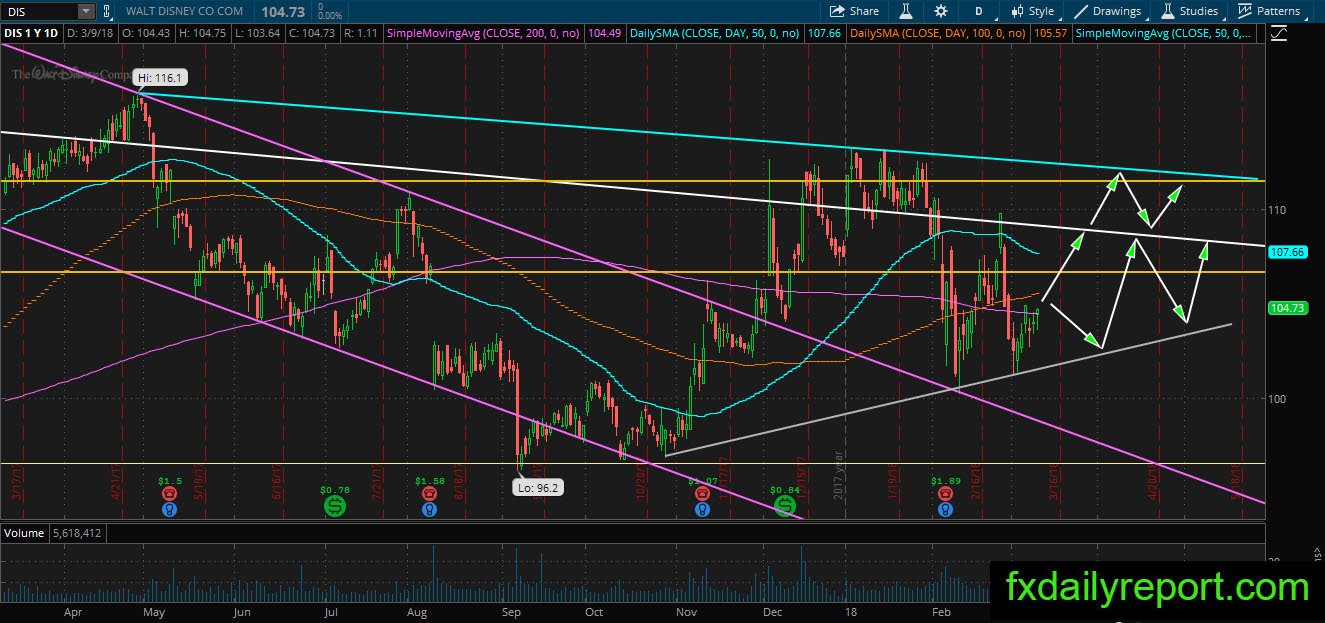Click the red earnings phone icon under $1.5

tap(169, 494)
